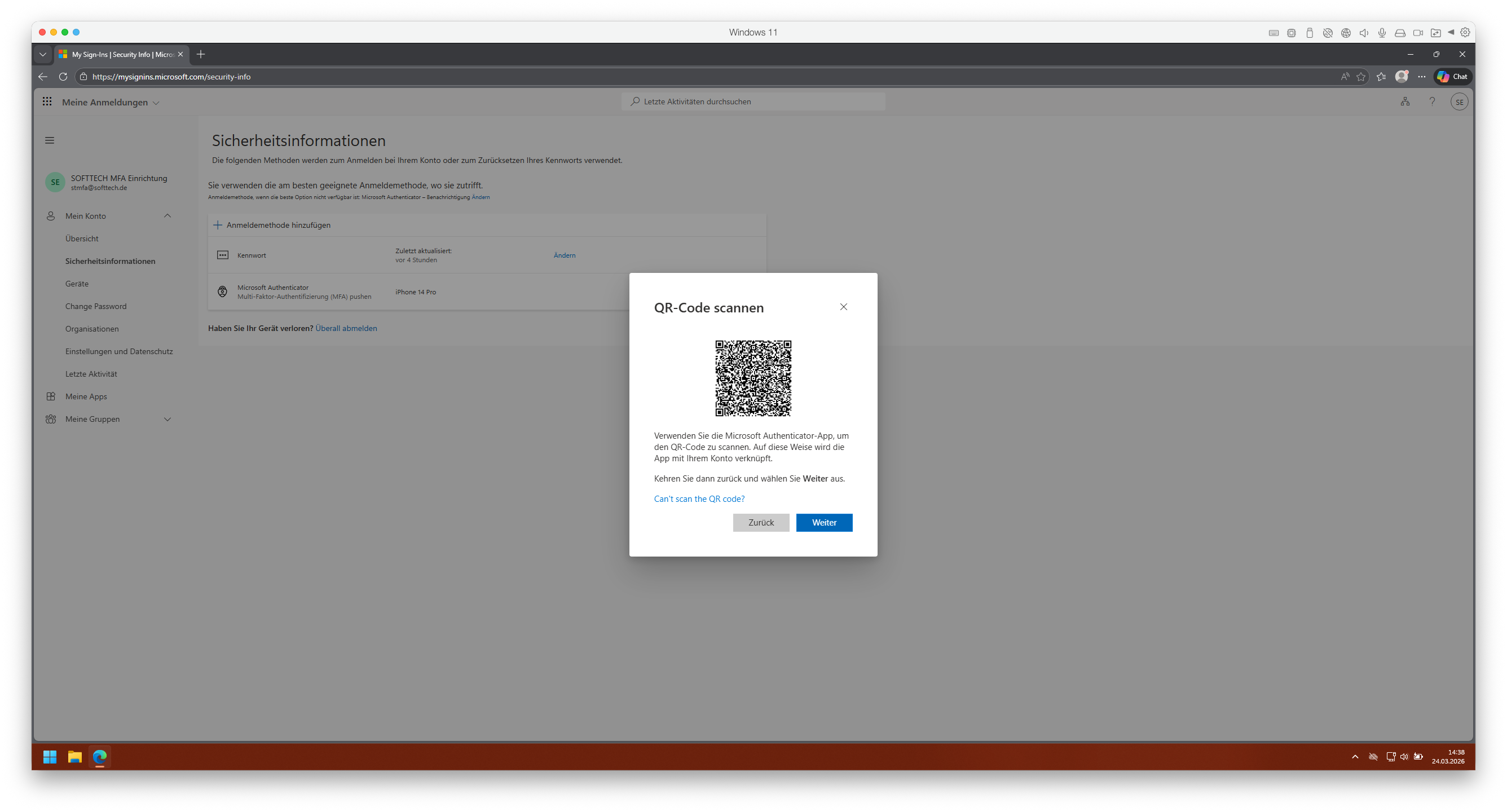The height and width of the screenshot is (812, 1507).
Task: Reload the page with the Refresh button
Action: click(x=63, y=77)
